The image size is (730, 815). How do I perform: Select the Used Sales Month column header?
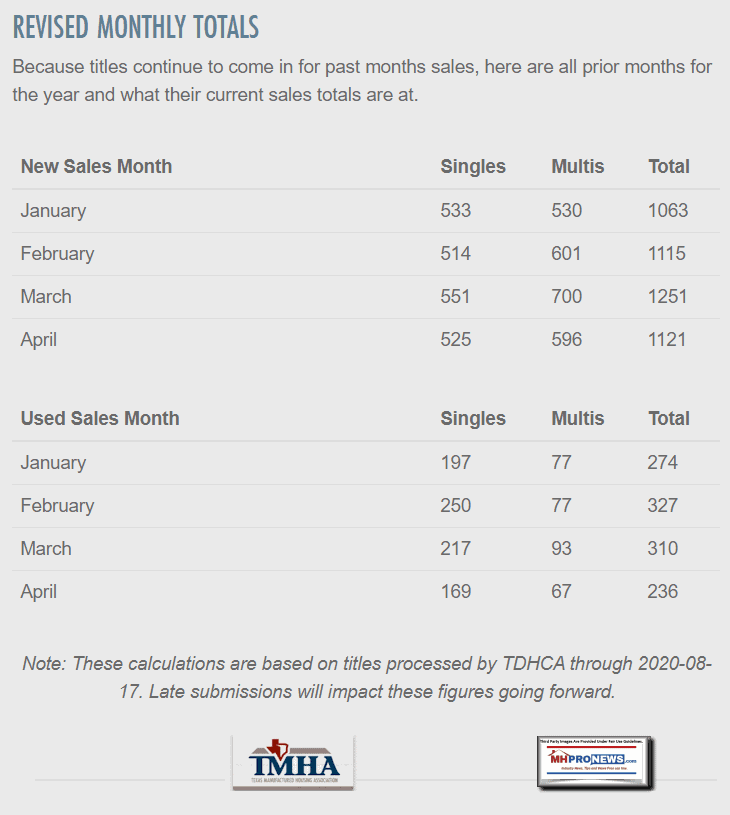[100, 419]
